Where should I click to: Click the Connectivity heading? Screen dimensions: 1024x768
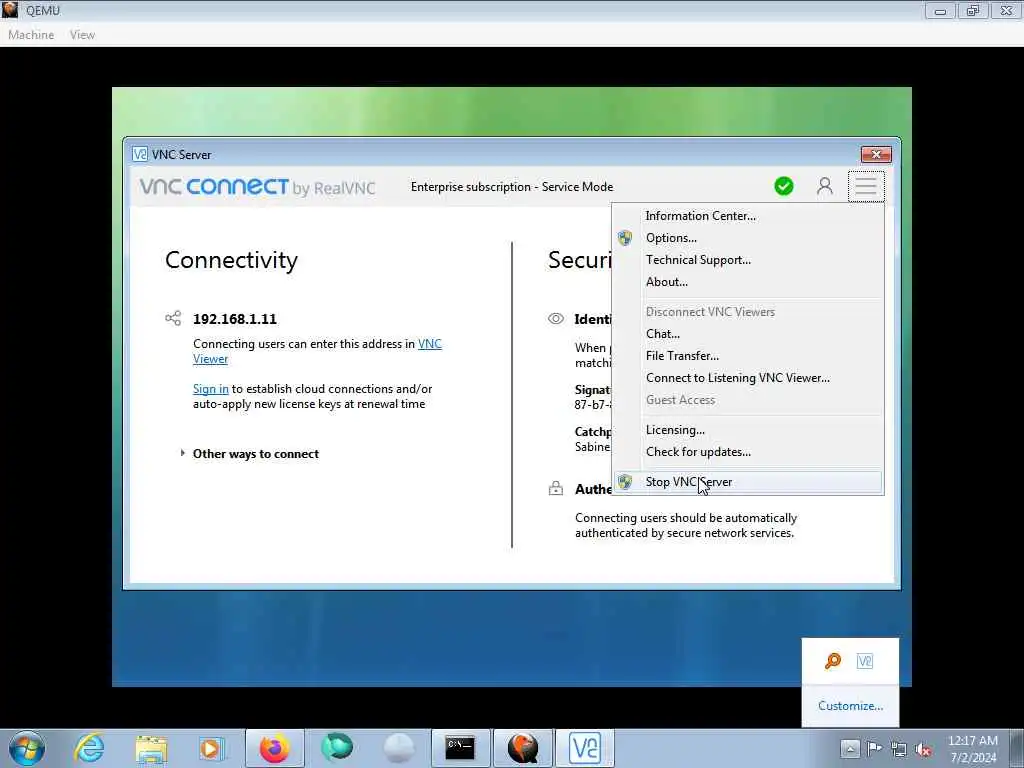click(x=231, y=260)
